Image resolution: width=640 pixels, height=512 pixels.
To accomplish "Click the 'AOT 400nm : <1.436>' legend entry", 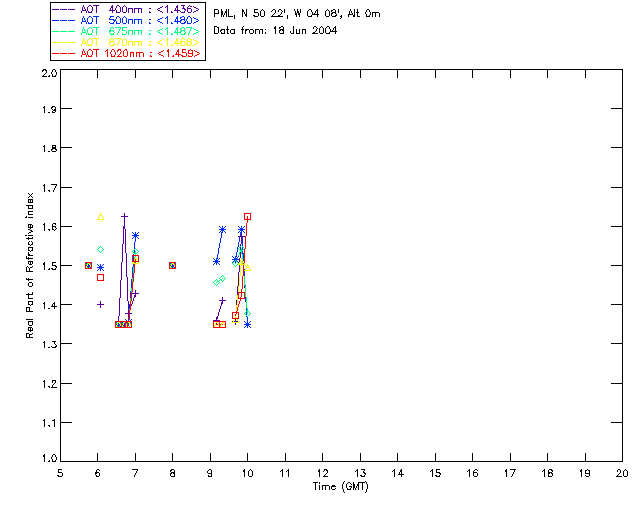I will point(127,9).
